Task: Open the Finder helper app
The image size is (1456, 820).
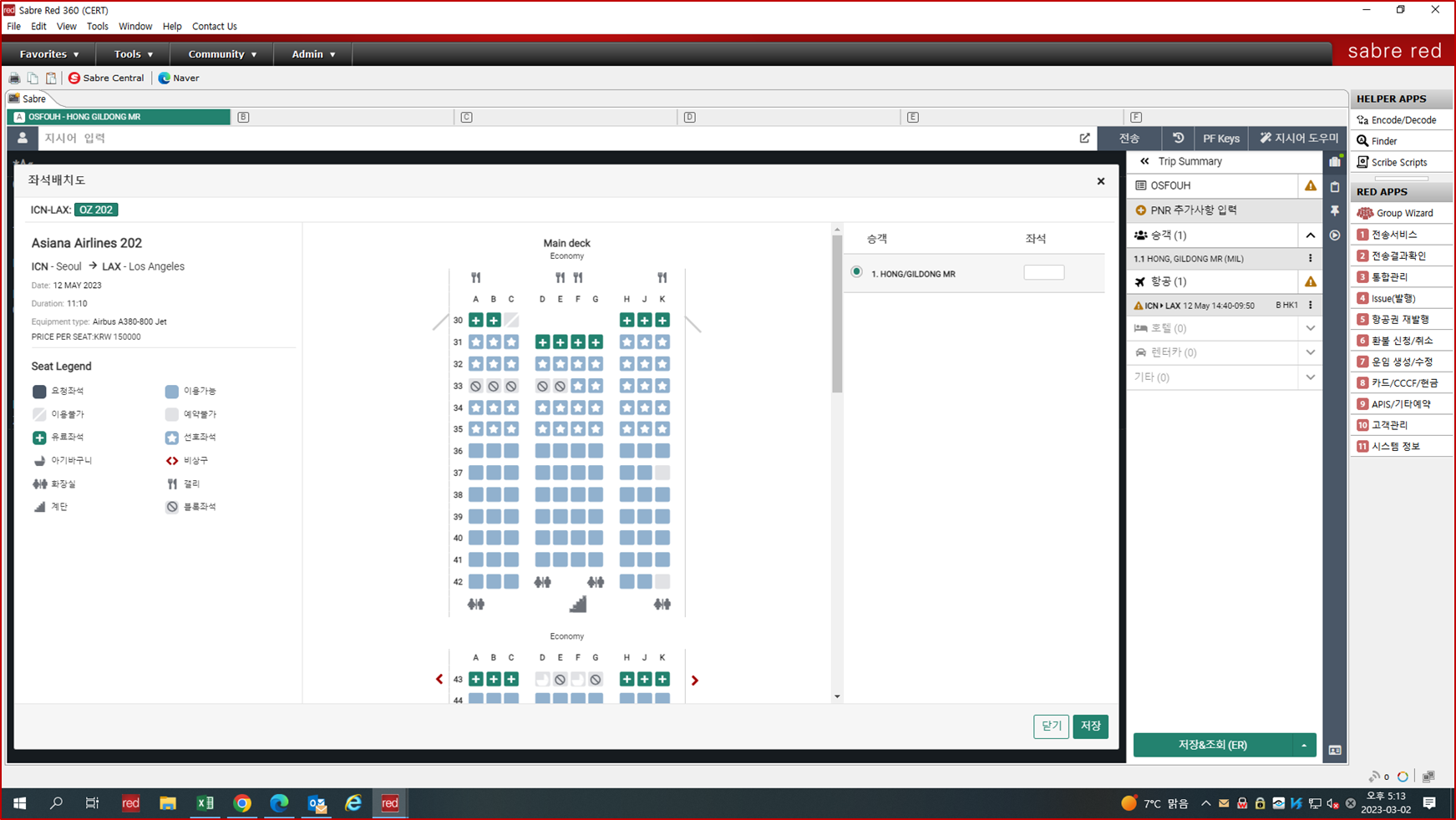Action: click(x=1401, y=141)
